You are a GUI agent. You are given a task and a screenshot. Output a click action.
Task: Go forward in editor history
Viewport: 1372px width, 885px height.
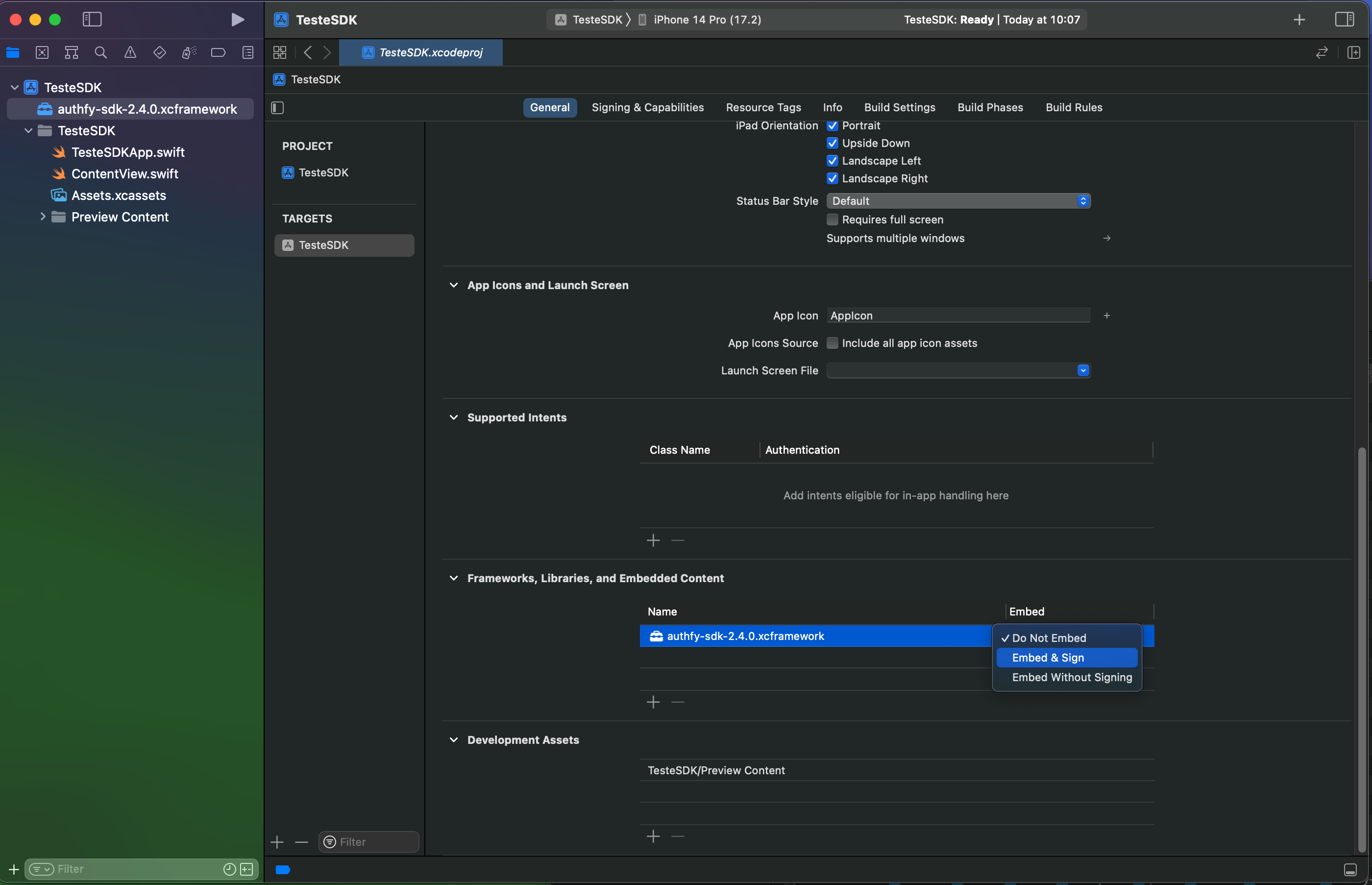327,53
